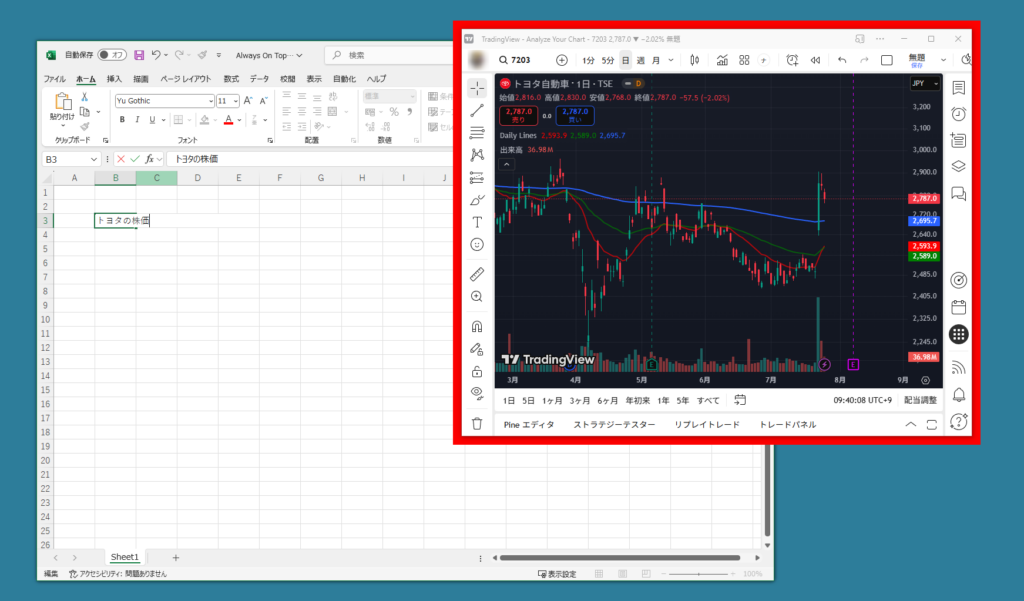
Task: Create an alert with the alarm clock plus icon
Action: 792,60
